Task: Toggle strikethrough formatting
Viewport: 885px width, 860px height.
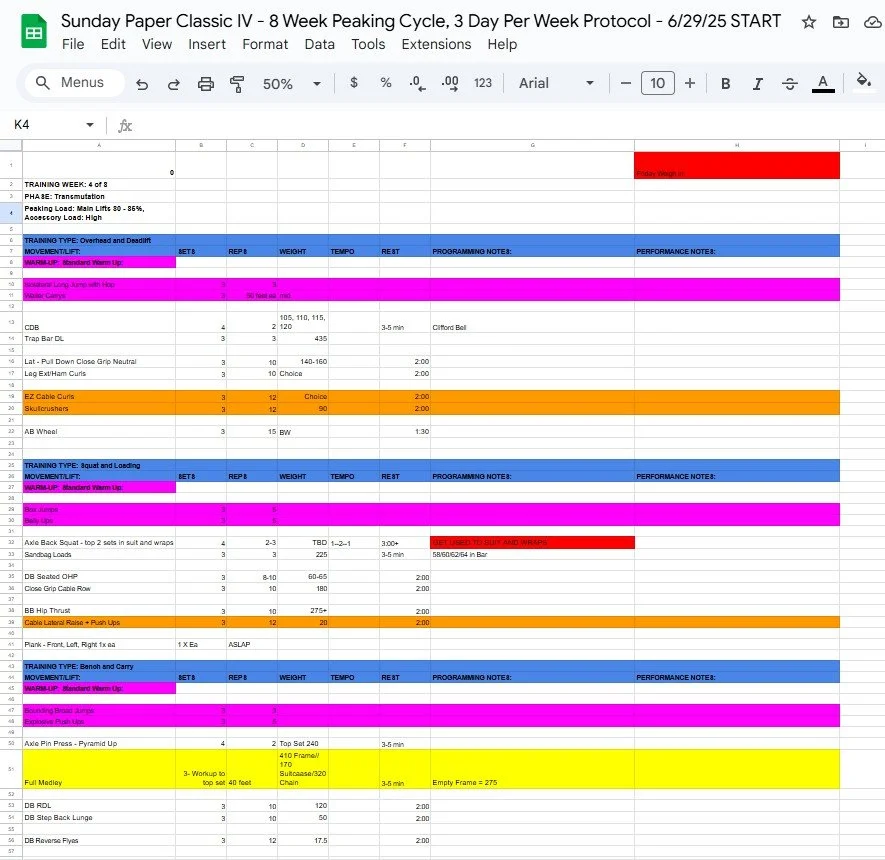Action: coord(790,84)
